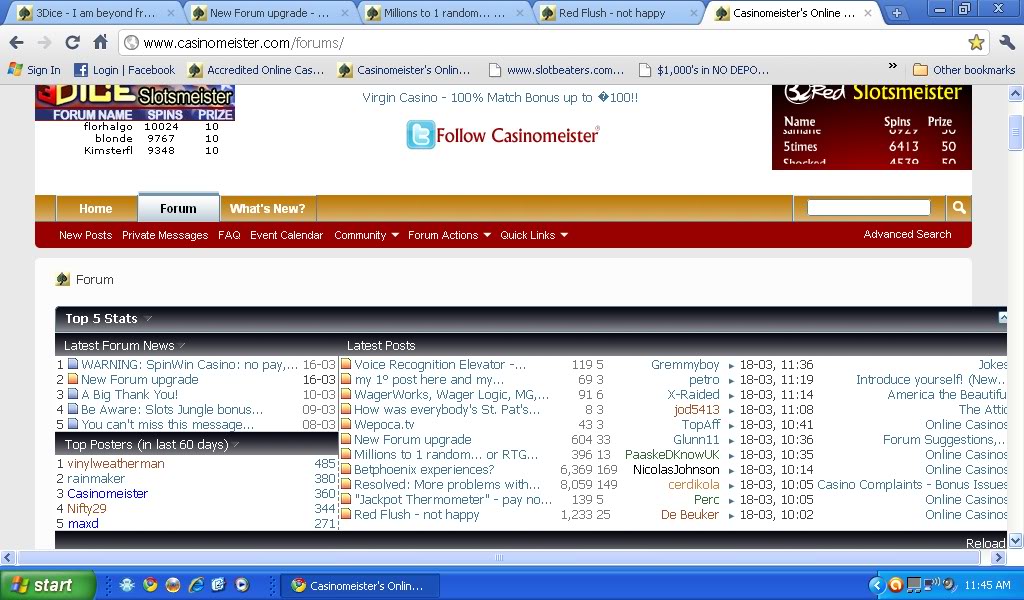Open www.slotbeaters.com bookmark
This screenshot has height=600, width=1024.
[556, 70]
